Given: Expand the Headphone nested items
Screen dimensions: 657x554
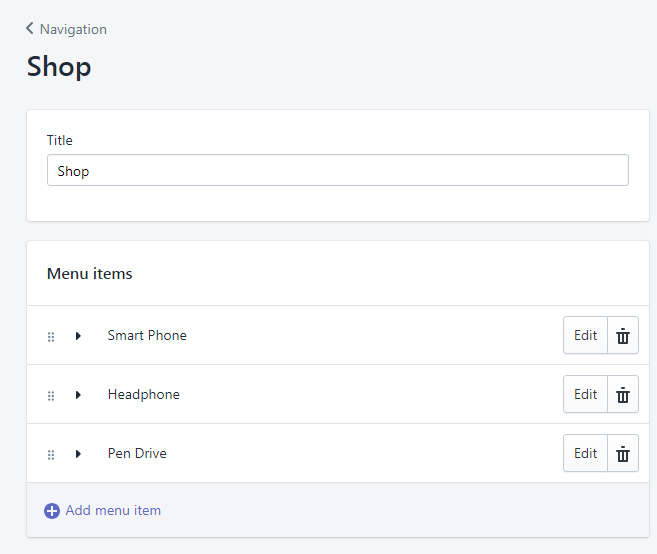Looking at the screenshot, I should click(78, 395).
